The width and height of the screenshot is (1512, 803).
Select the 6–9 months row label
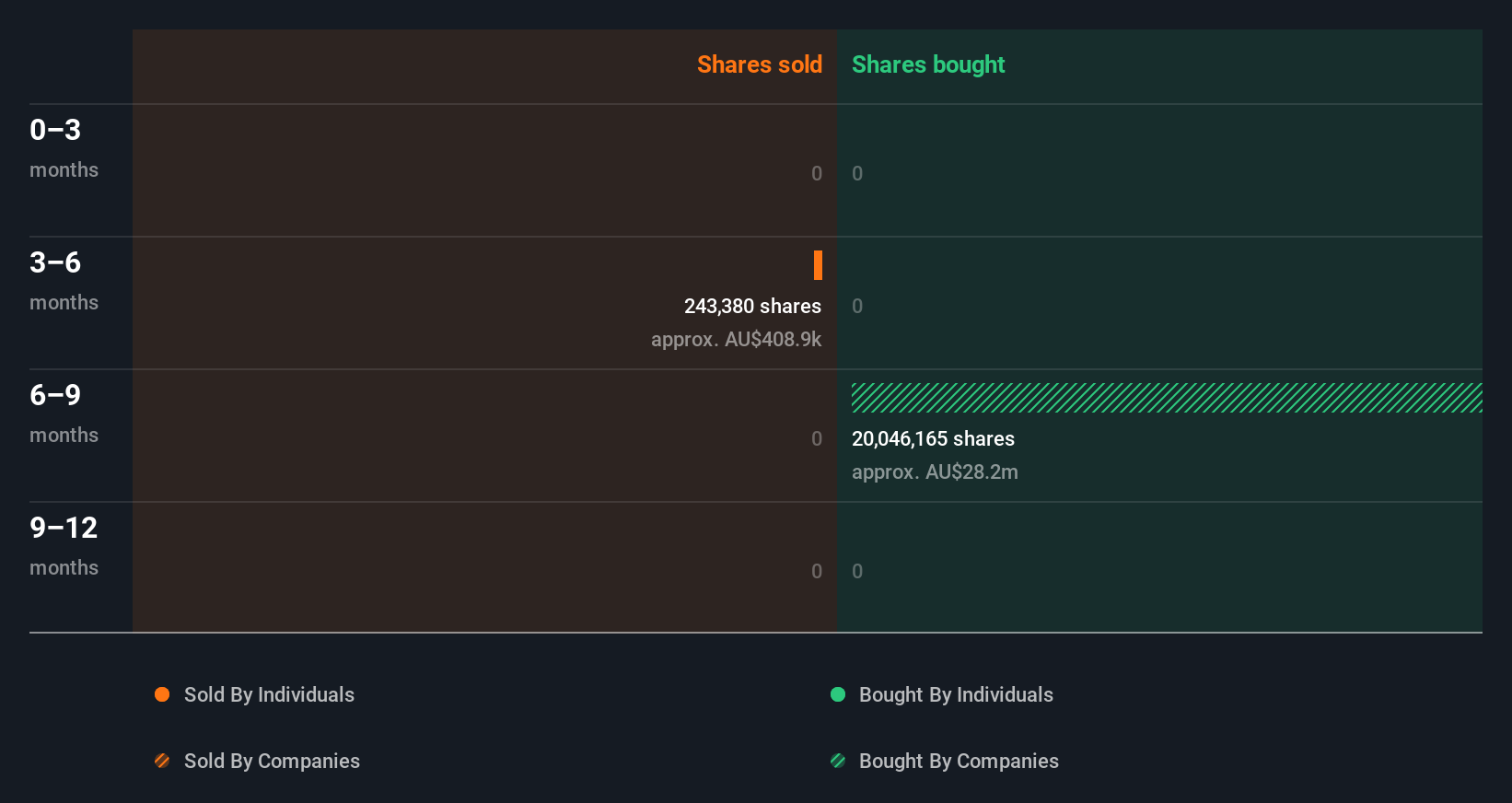pos(64,413)
